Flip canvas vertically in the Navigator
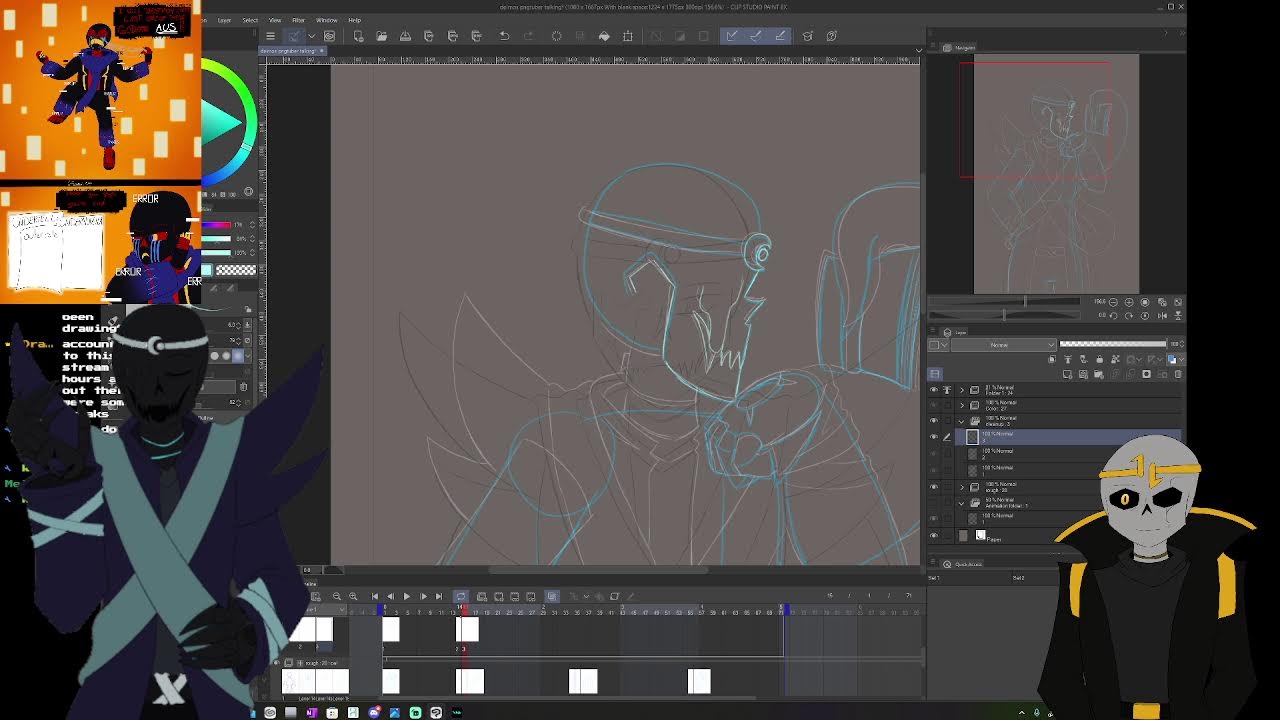This screenshot has width=1280, height=720. (x=1177, y=316)
